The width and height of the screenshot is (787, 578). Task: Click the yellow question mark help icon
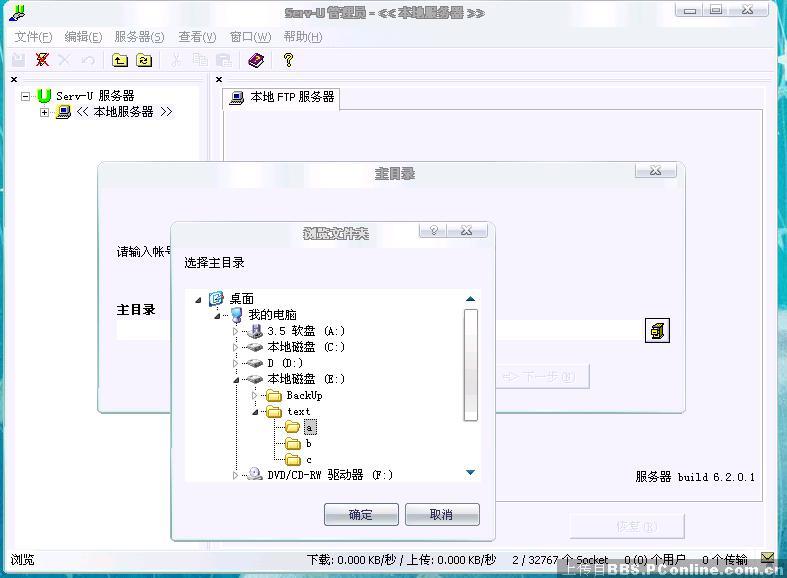(x=288, y=60)
